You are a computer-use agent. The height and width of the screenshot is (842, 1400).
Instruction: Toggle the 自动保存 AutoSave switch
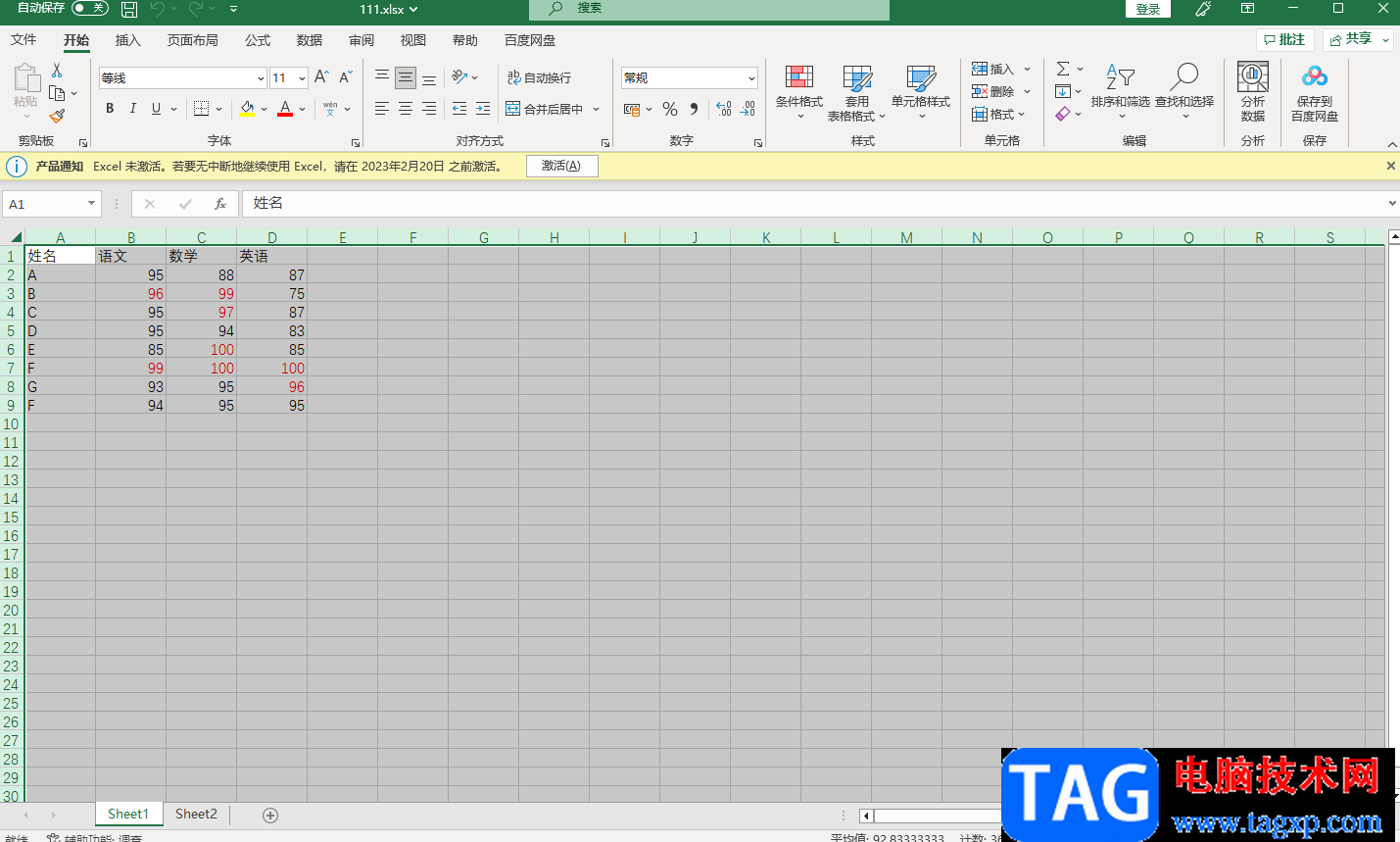tap(89, 8)
